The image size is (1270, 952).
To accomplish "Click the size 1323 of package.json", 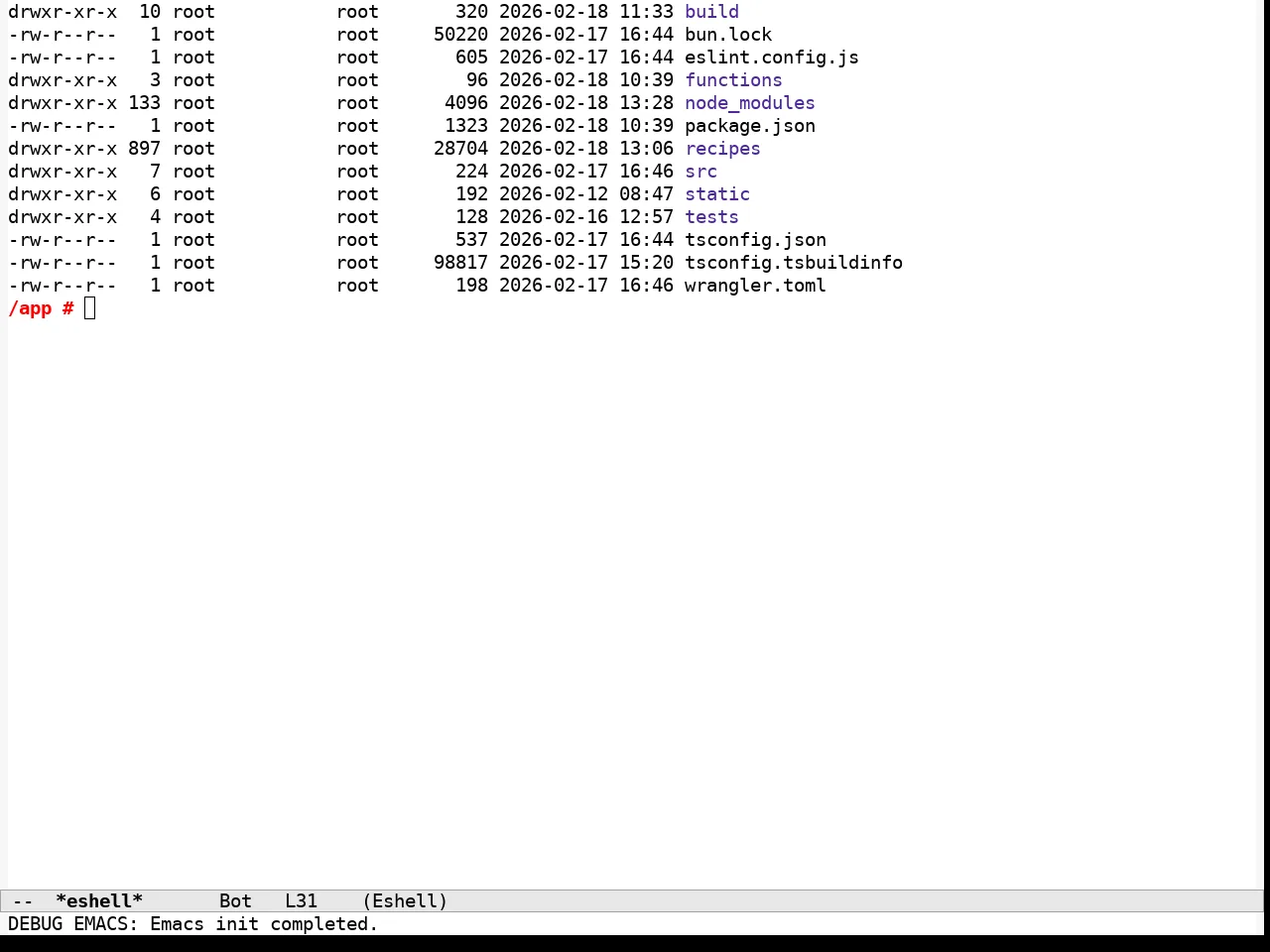I will click(x=466, y=126).
